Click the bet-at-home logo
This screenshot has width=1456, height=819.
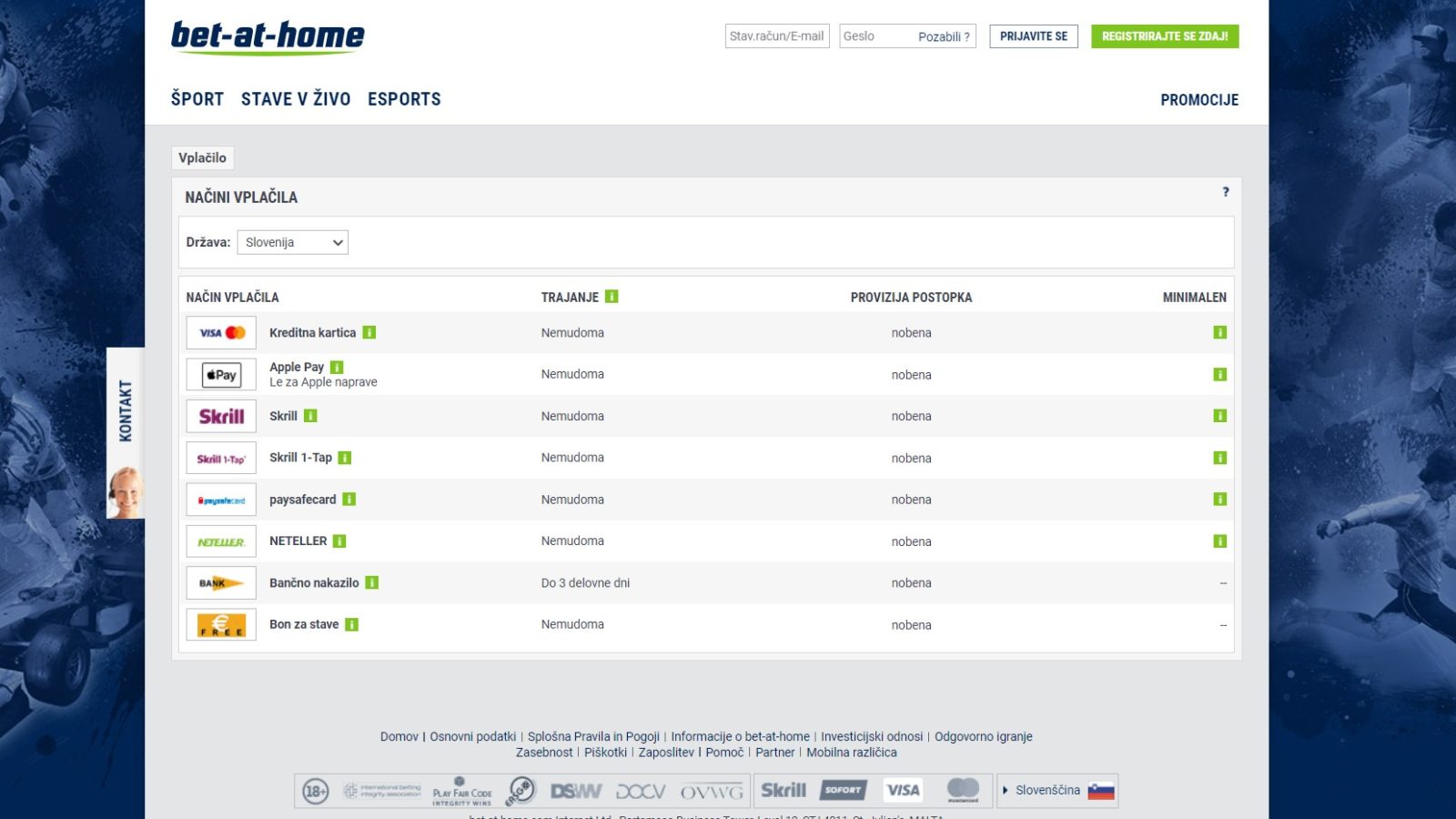268,37
